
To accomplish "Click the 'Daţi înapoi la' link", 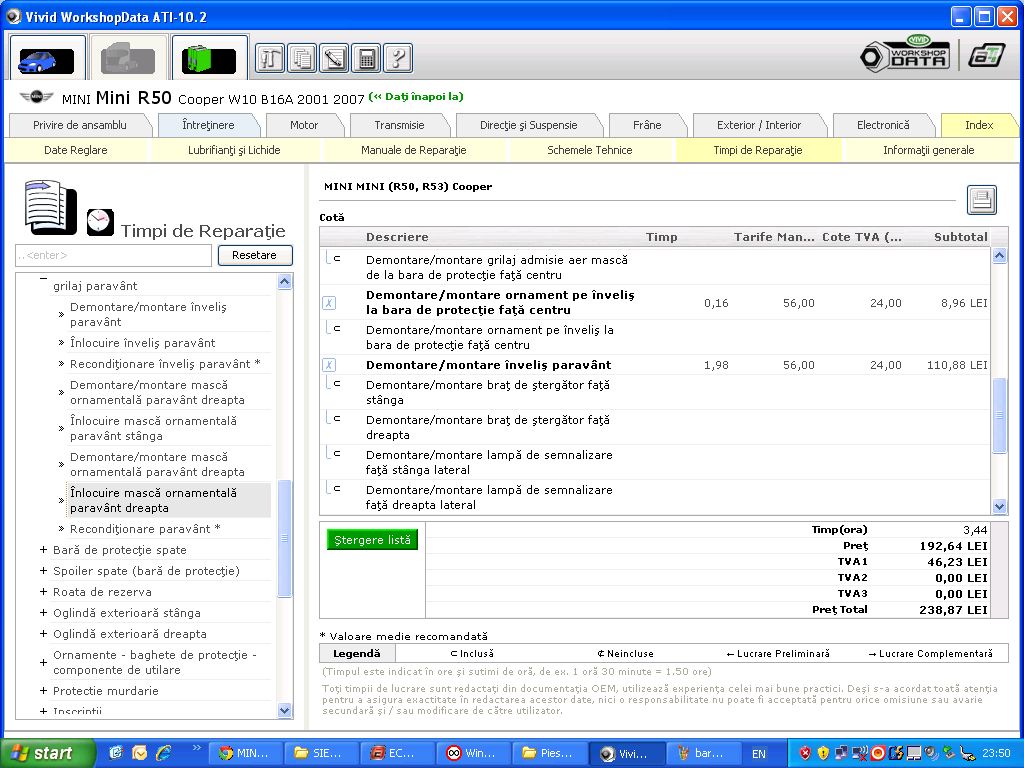I will click(x=416, y=97).
